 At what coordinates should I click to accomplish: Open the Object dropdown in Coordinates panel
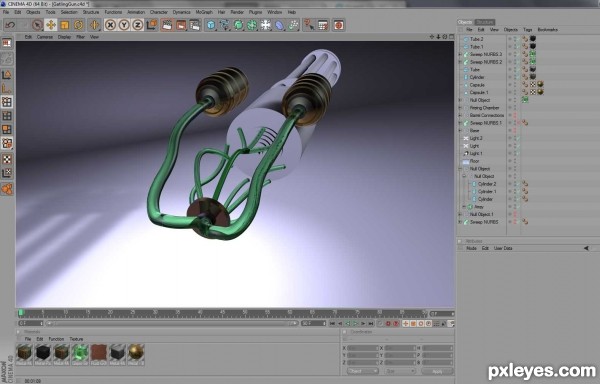pos(363,371)
